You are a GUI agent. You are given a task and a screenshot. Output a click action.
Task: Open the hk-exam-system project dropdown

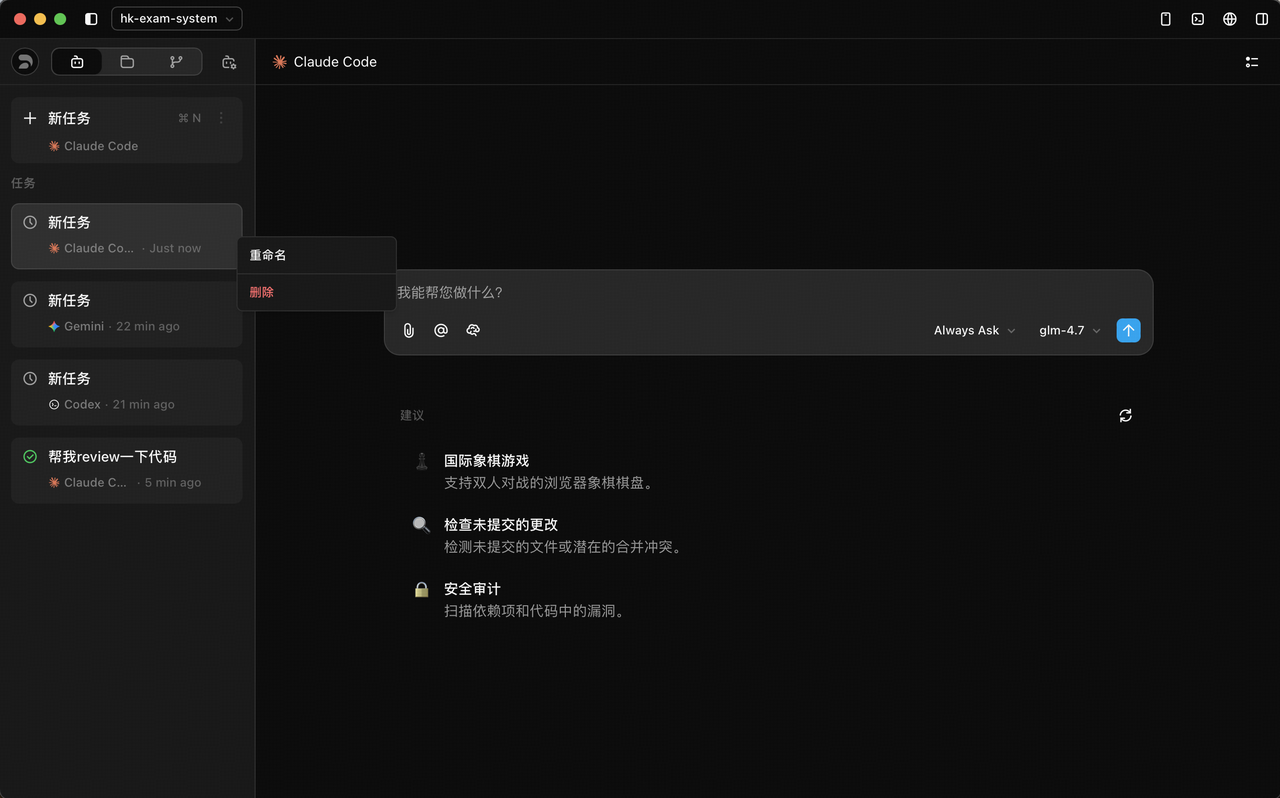pyautogui.click(x=176, y=19)
